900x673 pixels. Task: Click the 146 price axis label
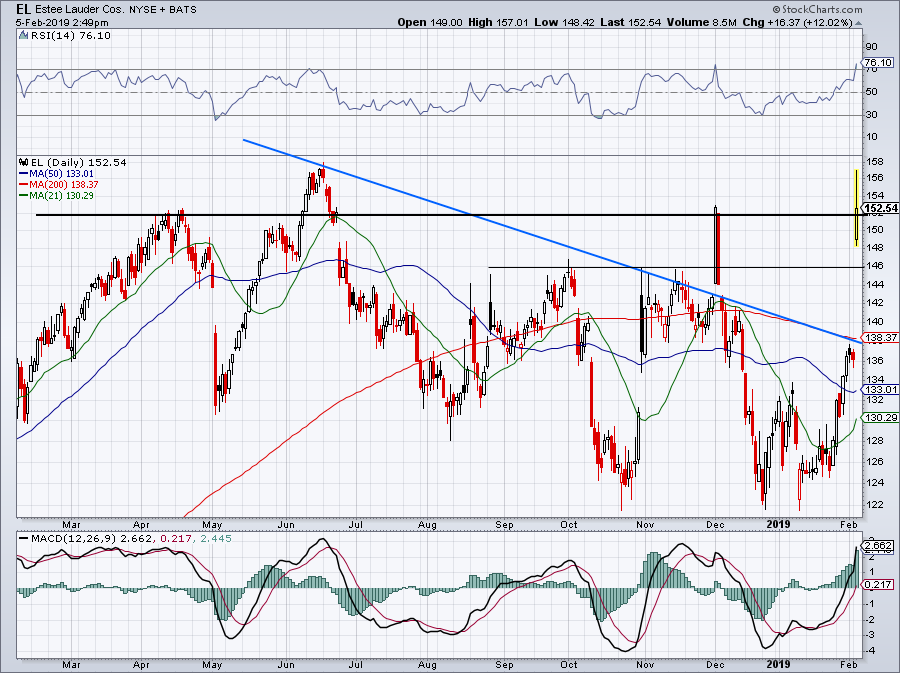875,266
